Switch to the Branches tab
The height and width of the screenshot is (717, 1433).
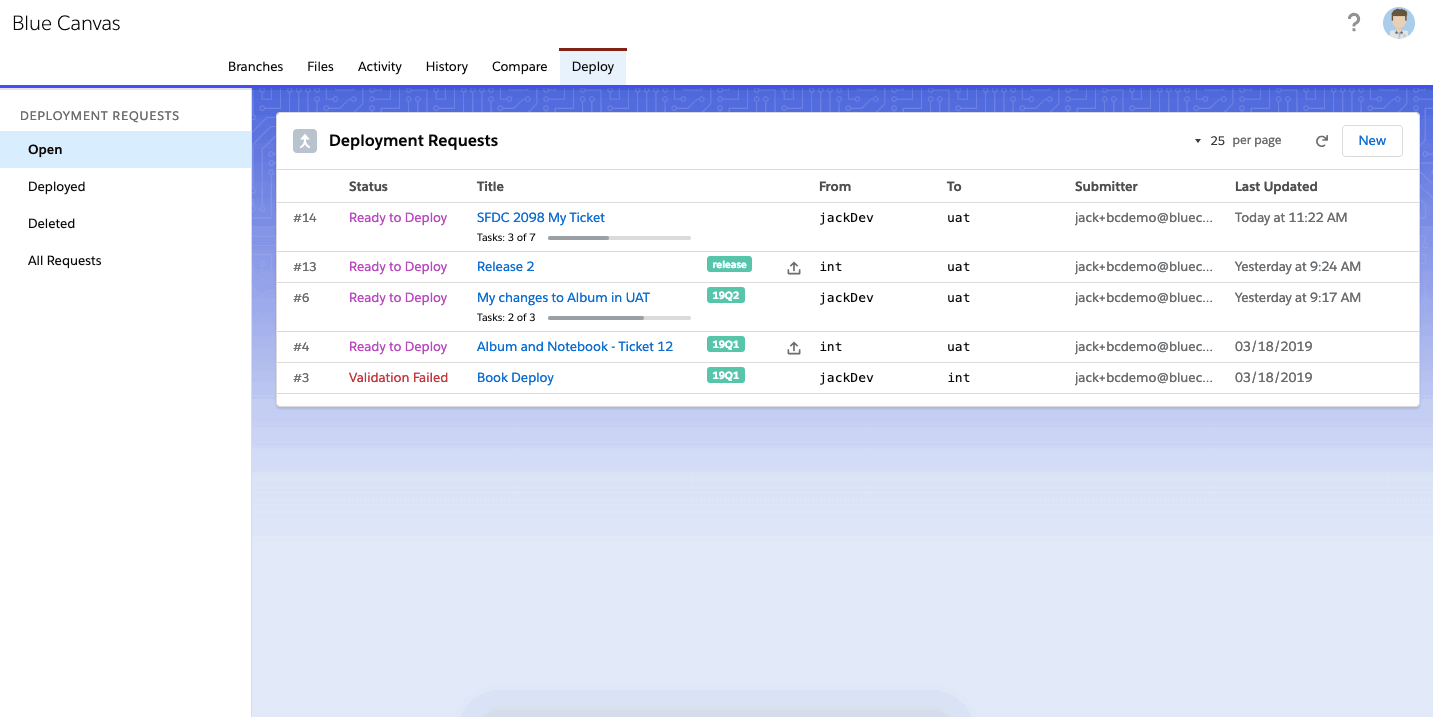(x=255, y=67)
